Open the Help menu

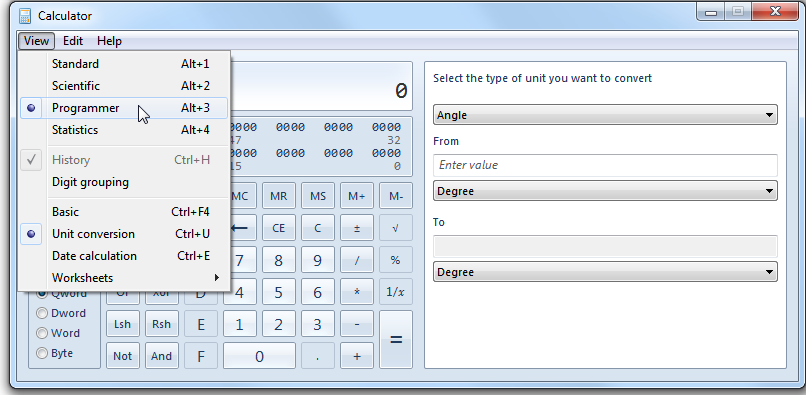109,41
